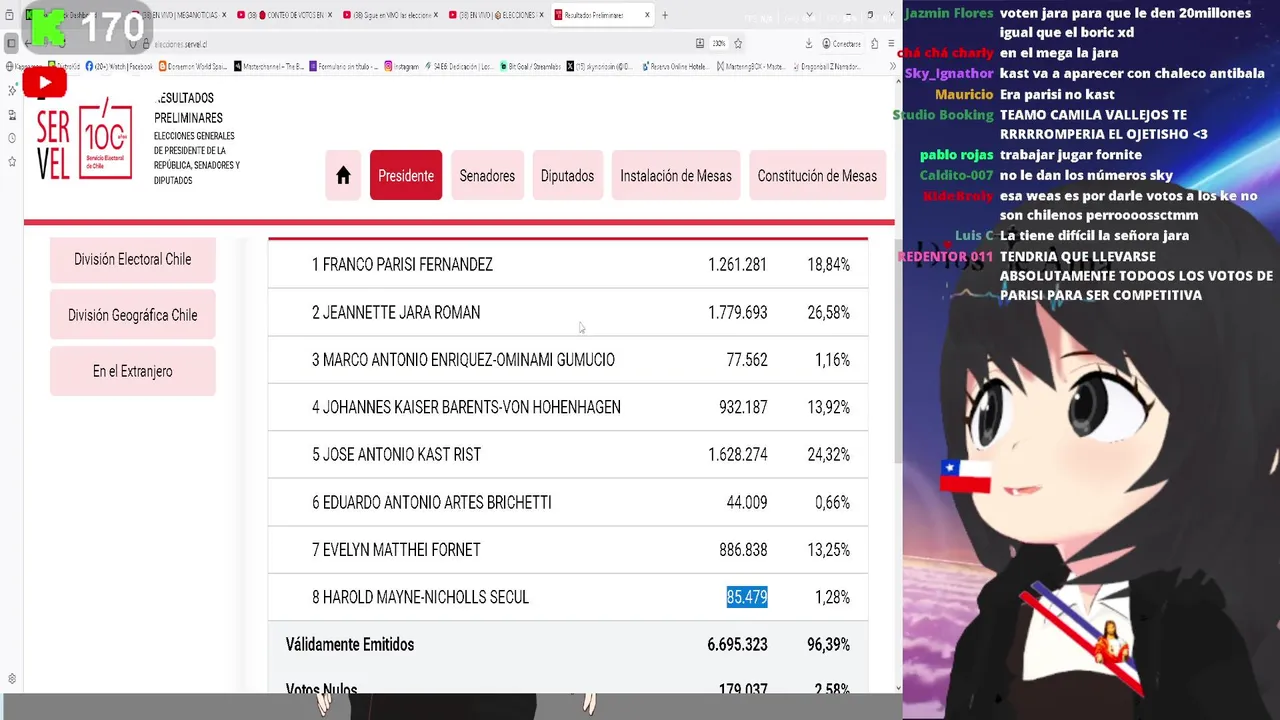
Task: Click chat username pablo rojas
Action: [x=956, y=155]
